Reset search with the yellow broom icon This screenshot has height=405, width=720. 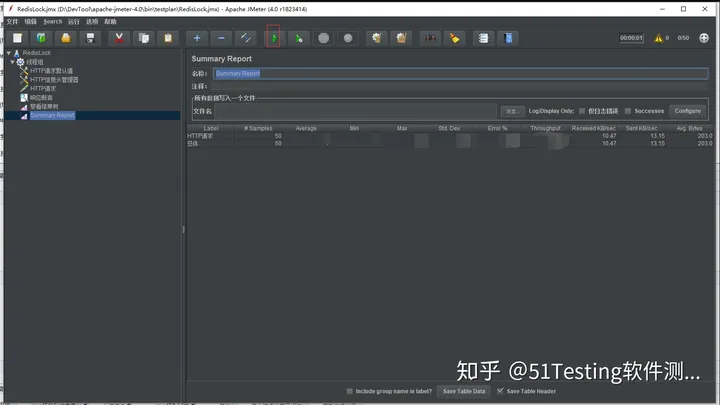[455, 38]
